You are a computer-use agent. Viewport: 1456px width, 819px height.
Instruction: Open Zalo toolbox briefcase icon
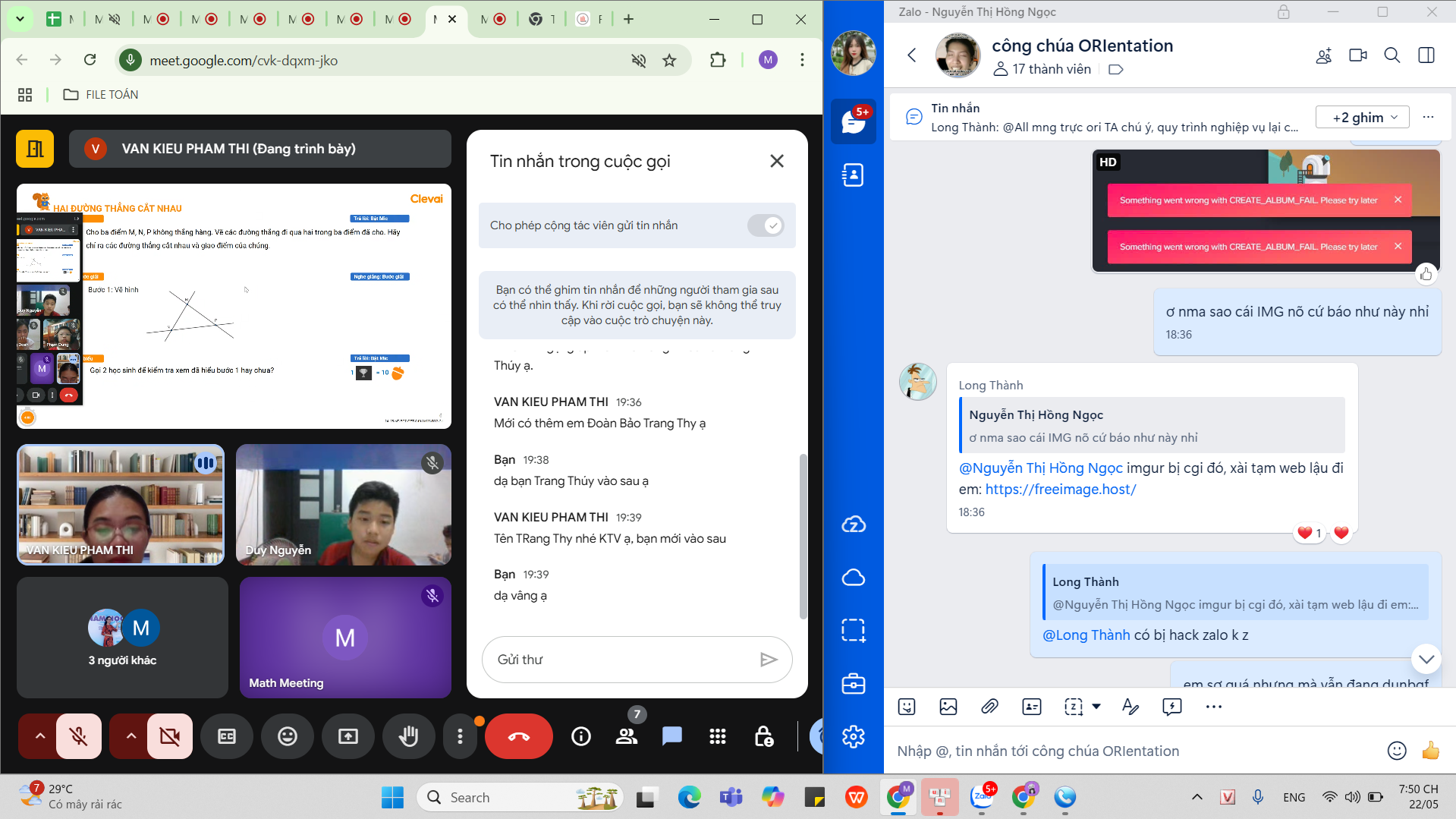pos(854,683)
